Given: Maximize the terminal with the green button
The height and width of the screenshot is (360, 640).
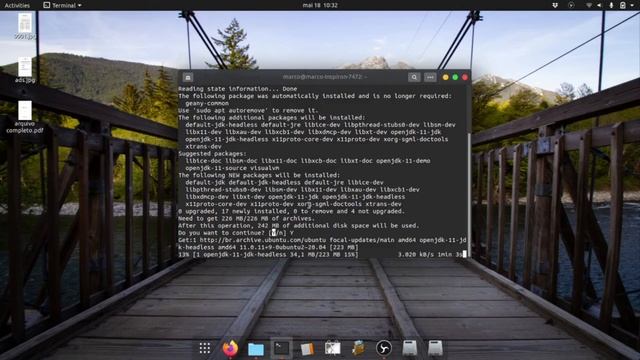Looking at the screenshot, I should tap(455, 77).
